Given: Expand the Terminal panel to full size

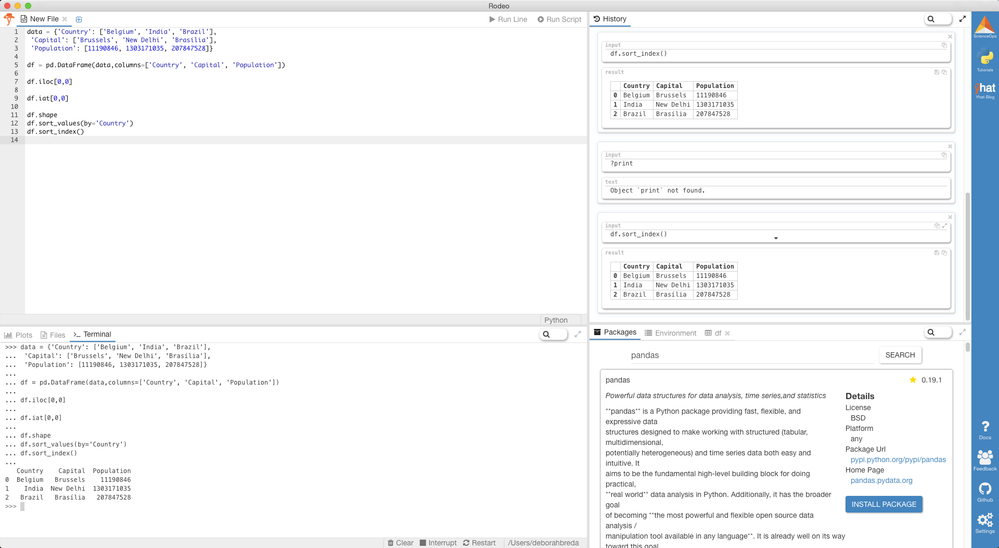Looking at the screenshot, I should tap(578, 334).
